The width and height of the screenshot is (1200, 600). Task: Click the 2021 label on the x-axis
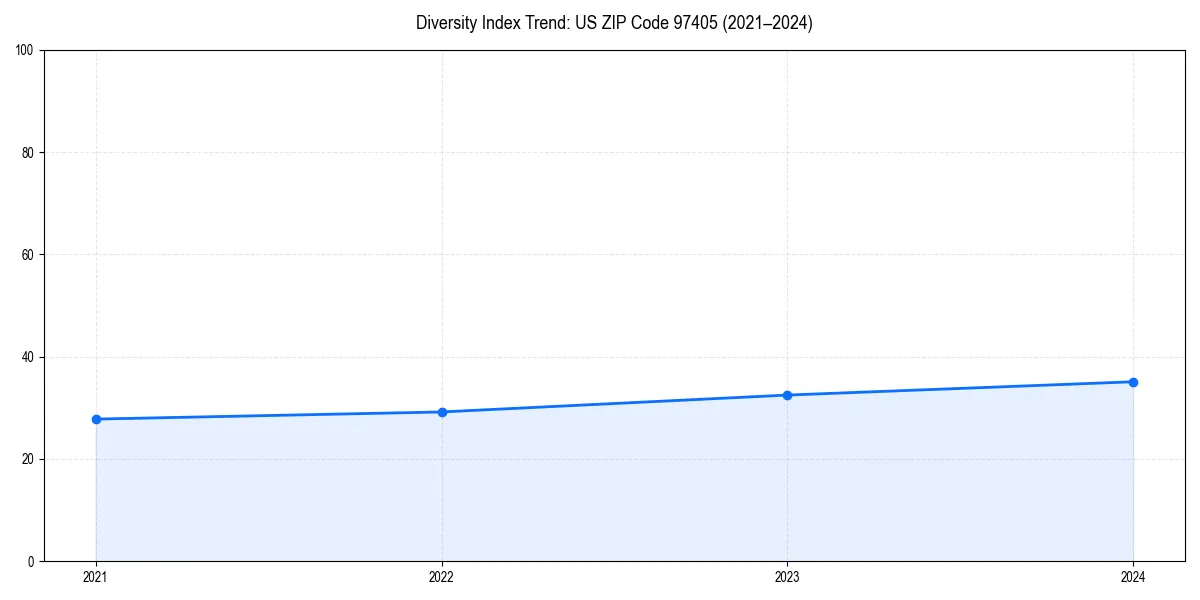pyautogui.click(x=95, y=576)
